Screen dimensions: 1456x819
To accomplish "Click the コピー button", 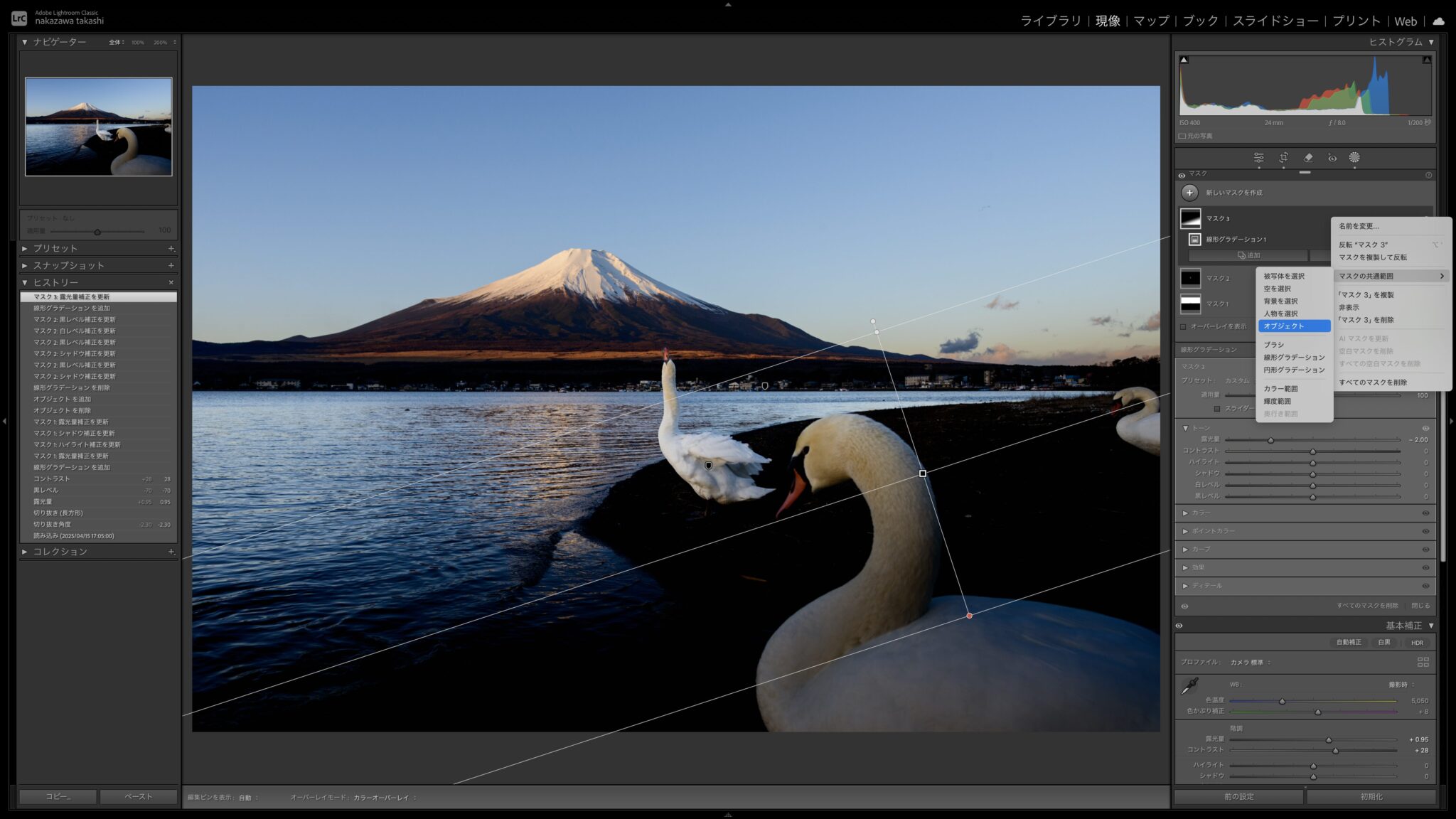I will click(58, 797).
